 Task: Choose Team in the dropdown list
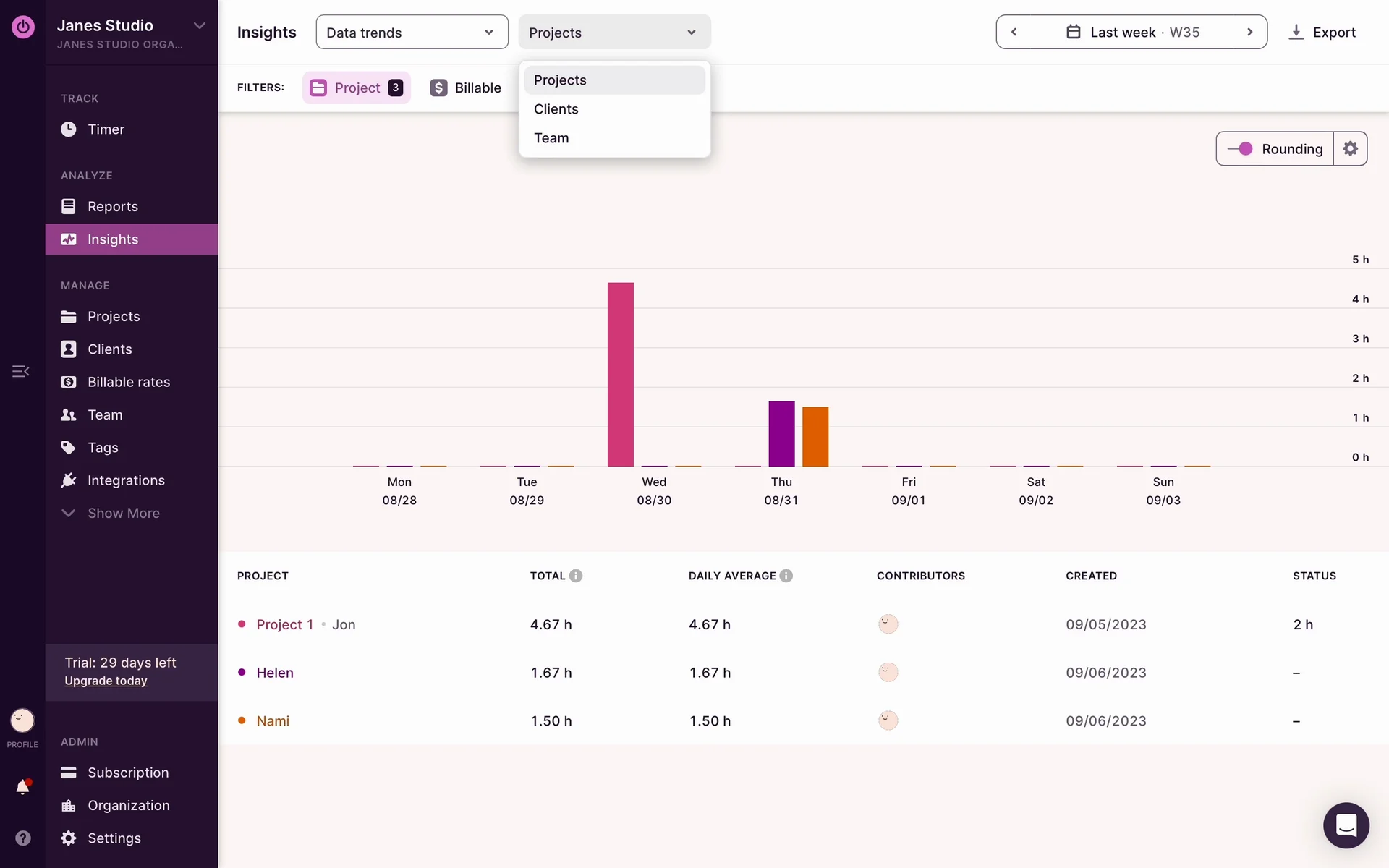[x=551, y=138]
